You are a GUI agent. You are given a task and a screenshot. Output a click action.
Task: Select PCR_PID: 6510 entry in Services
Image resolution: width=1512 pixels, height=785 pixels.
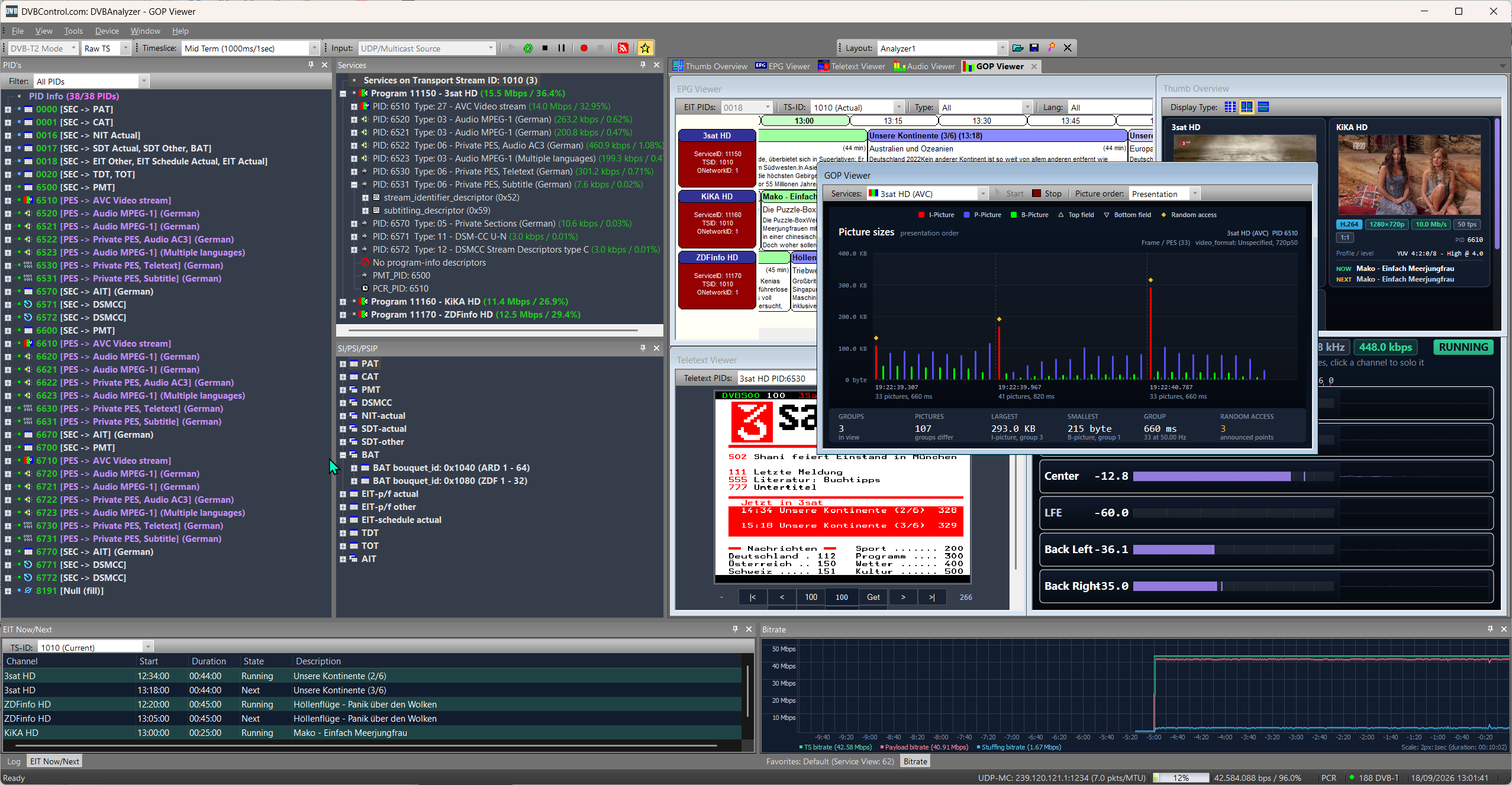[400, 289]
